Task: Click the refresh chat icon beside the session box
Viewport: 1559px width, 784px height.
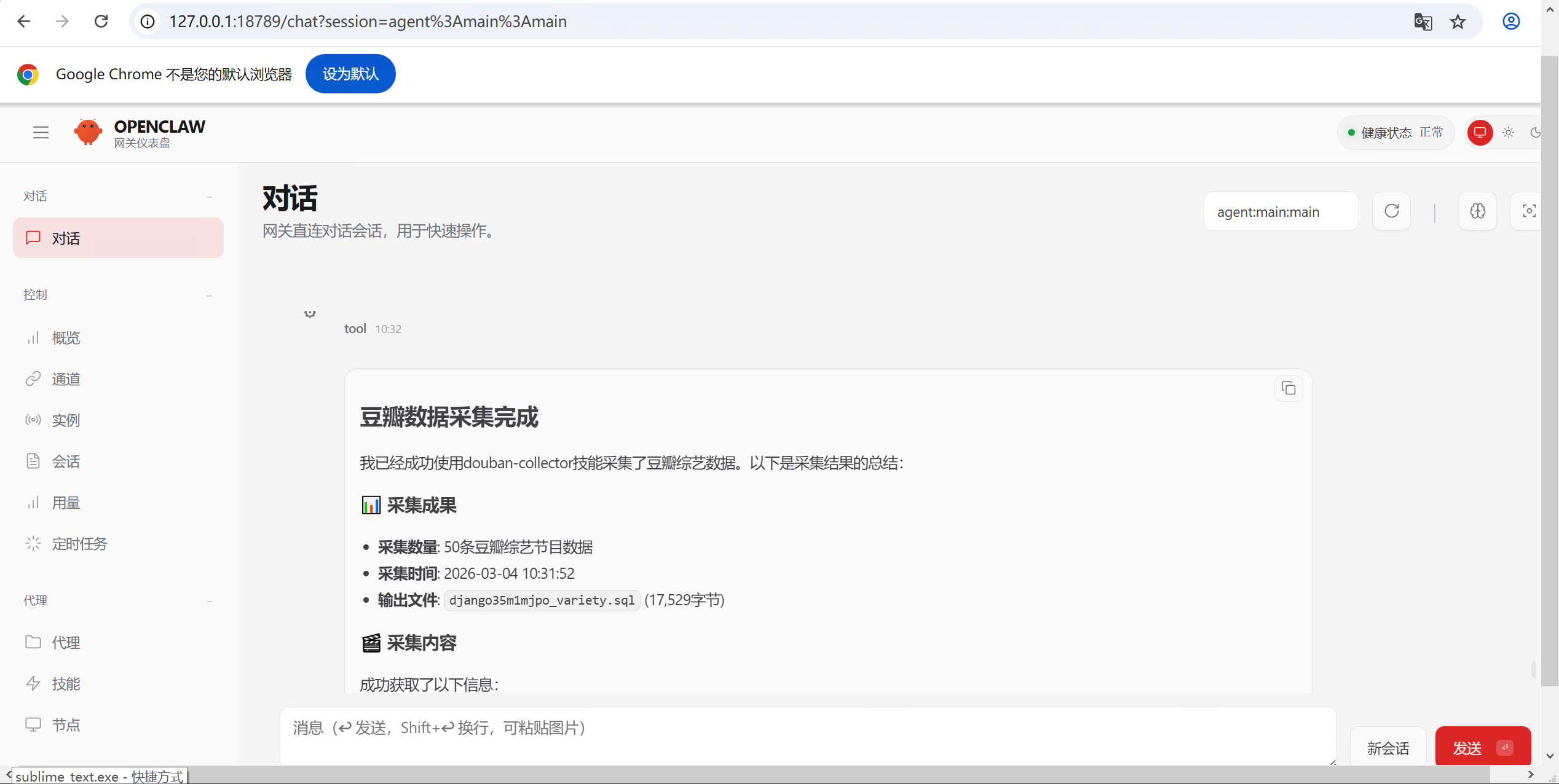Action: (x=1392, y=211)
